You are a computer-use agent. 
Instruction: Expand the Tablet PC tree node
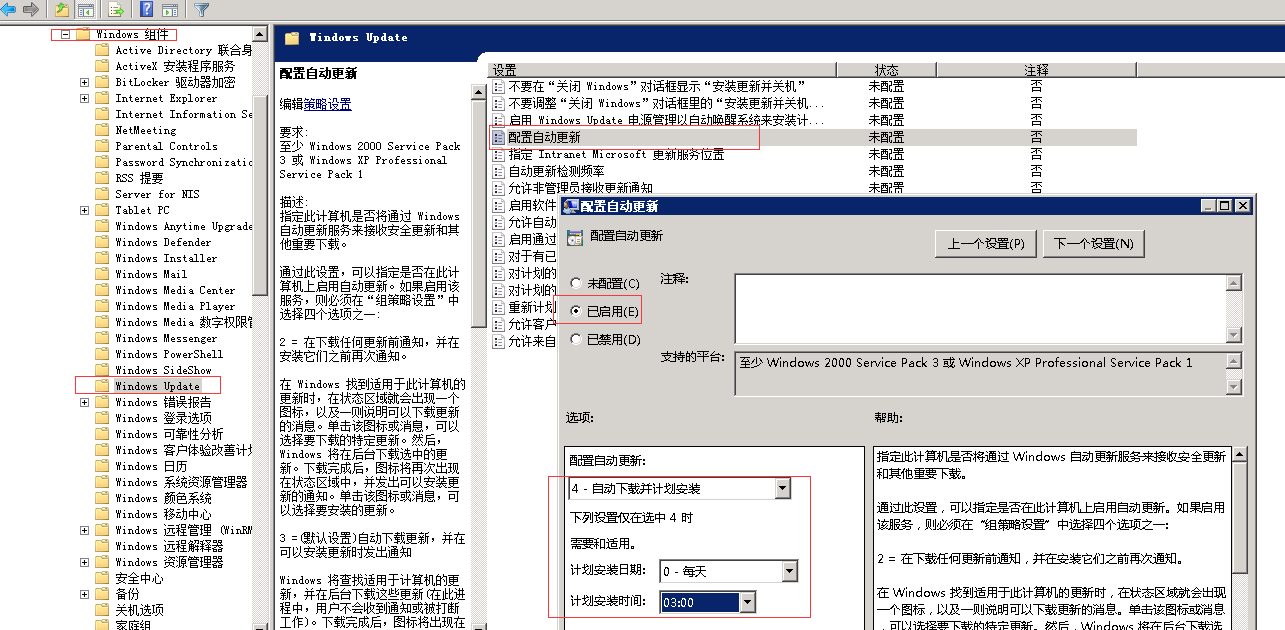coord(85,210)
